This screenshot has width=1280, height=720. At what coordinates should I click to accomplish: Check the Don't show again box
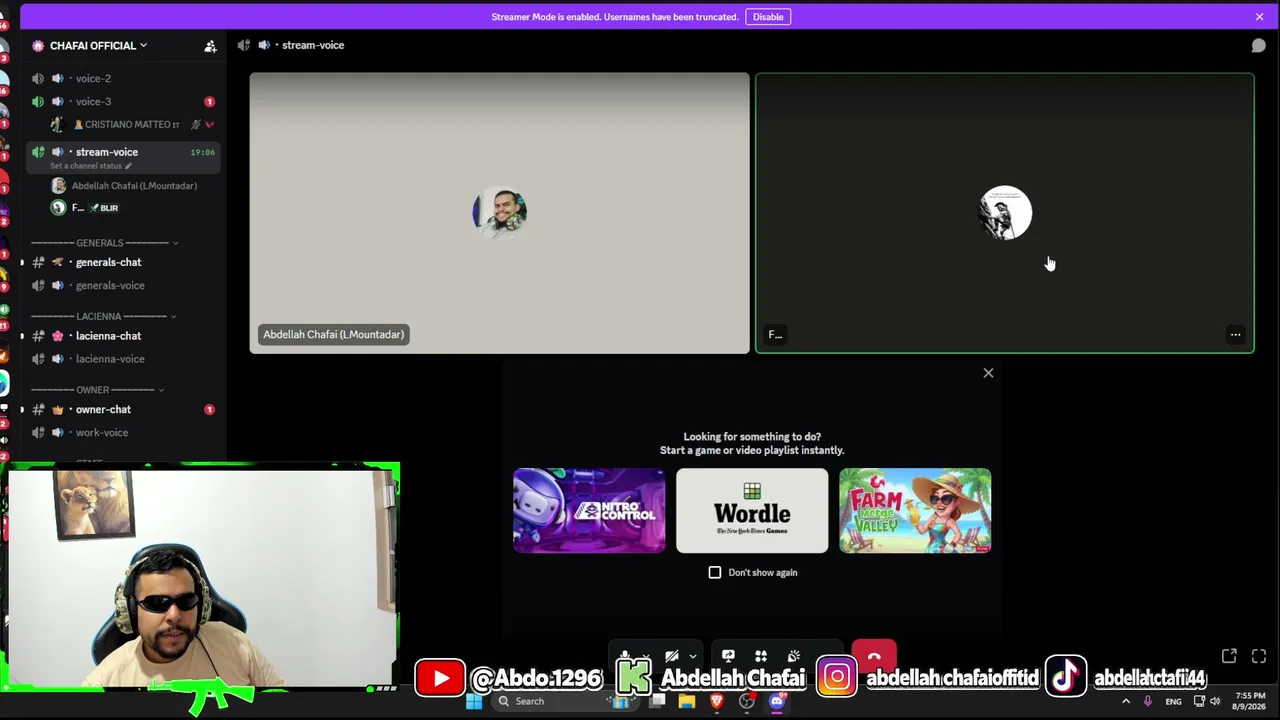tap(715, 572)
